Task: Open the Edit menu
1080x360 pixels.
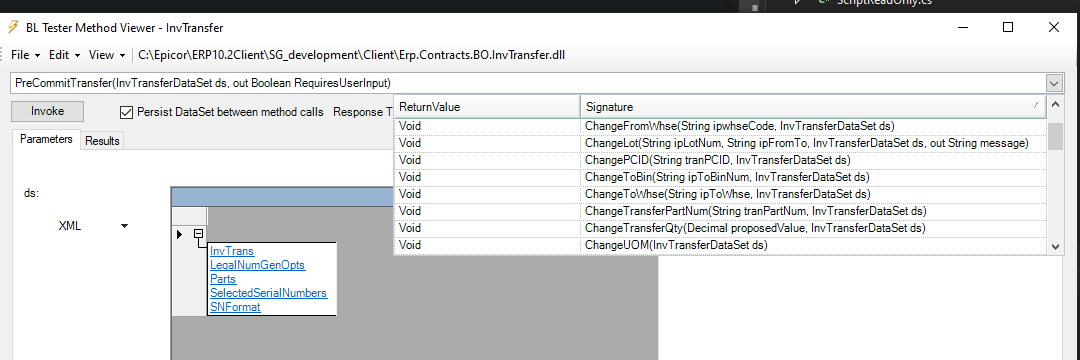Action: tap(65, 55)
